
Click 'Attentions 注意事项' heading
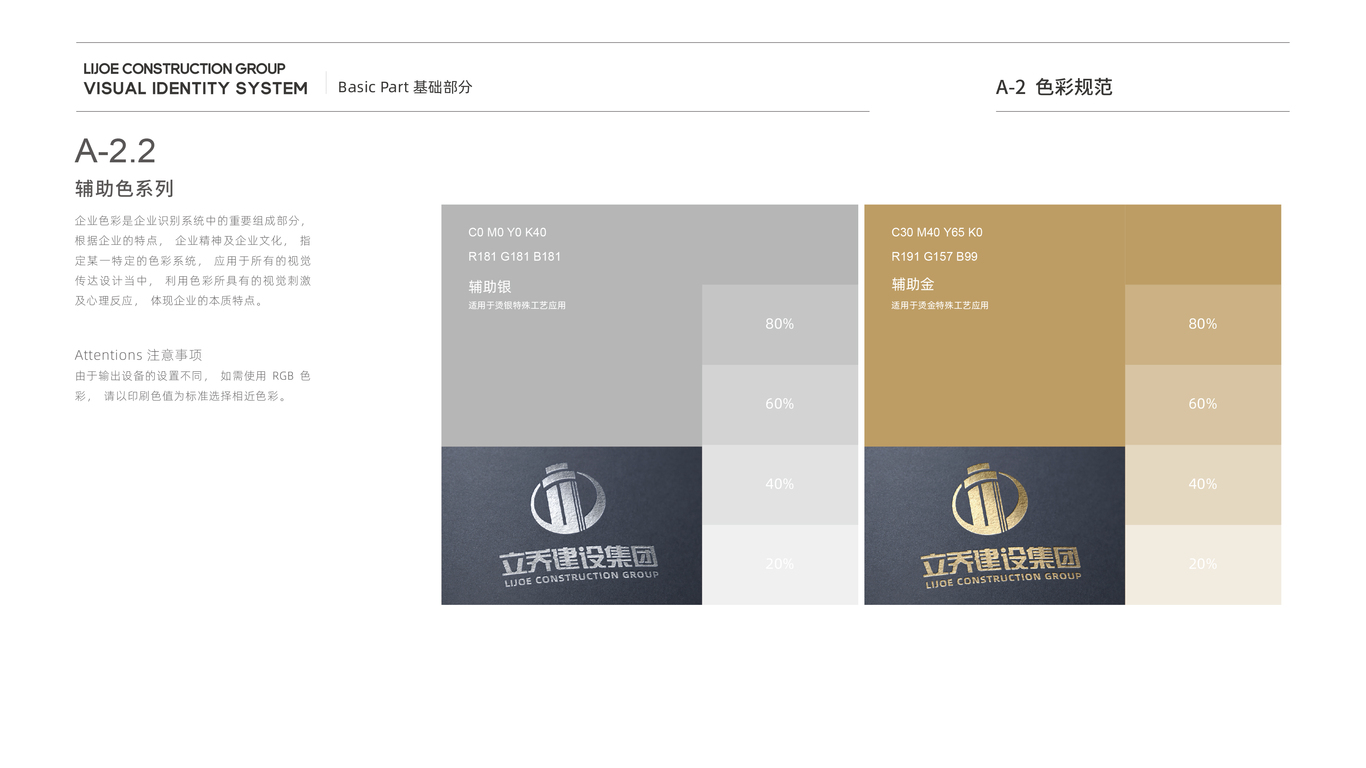point(138,355)
